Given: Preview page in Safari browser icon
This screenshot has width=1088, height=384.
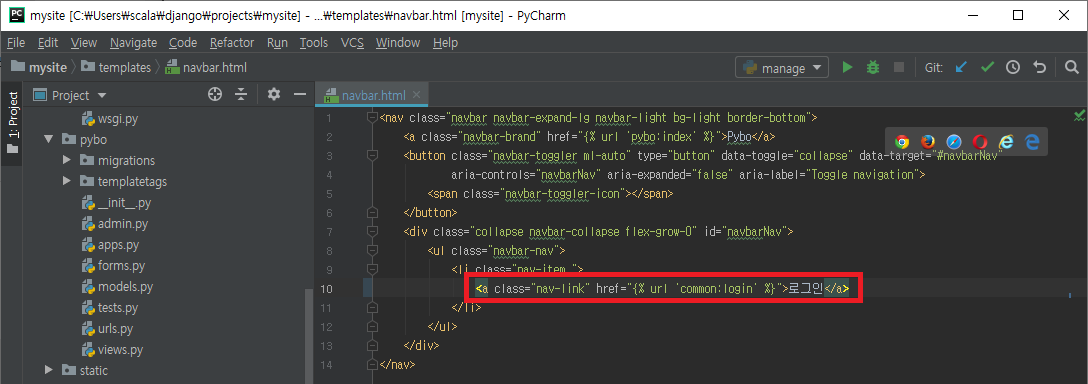Looking at the screenshot, I should click(x=954, y=142).
